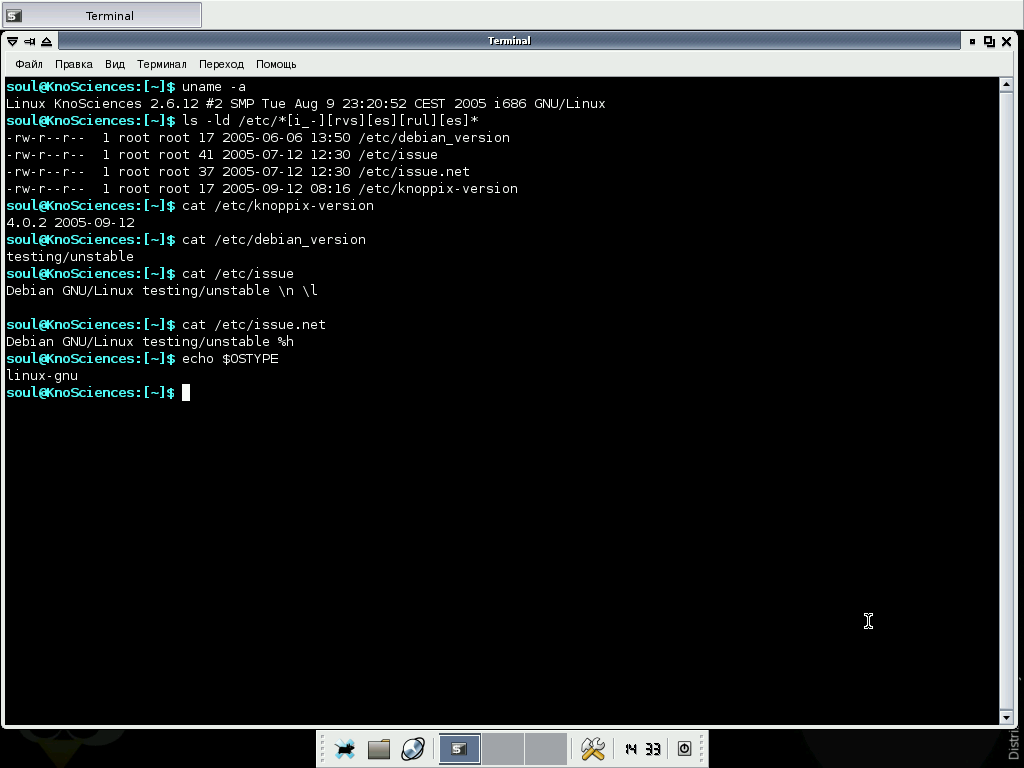Open the settings manager tools icon
This screenshot has width=1024, height=768.
[x=593, y=748]
